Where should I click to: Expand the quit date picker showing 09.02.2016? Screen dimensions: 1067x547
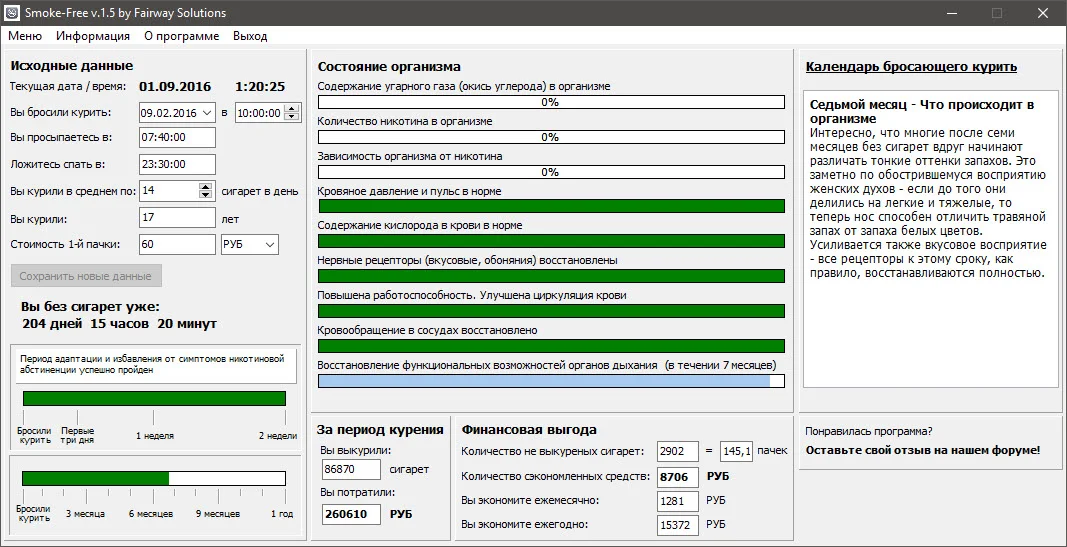(x=207, y=113)
